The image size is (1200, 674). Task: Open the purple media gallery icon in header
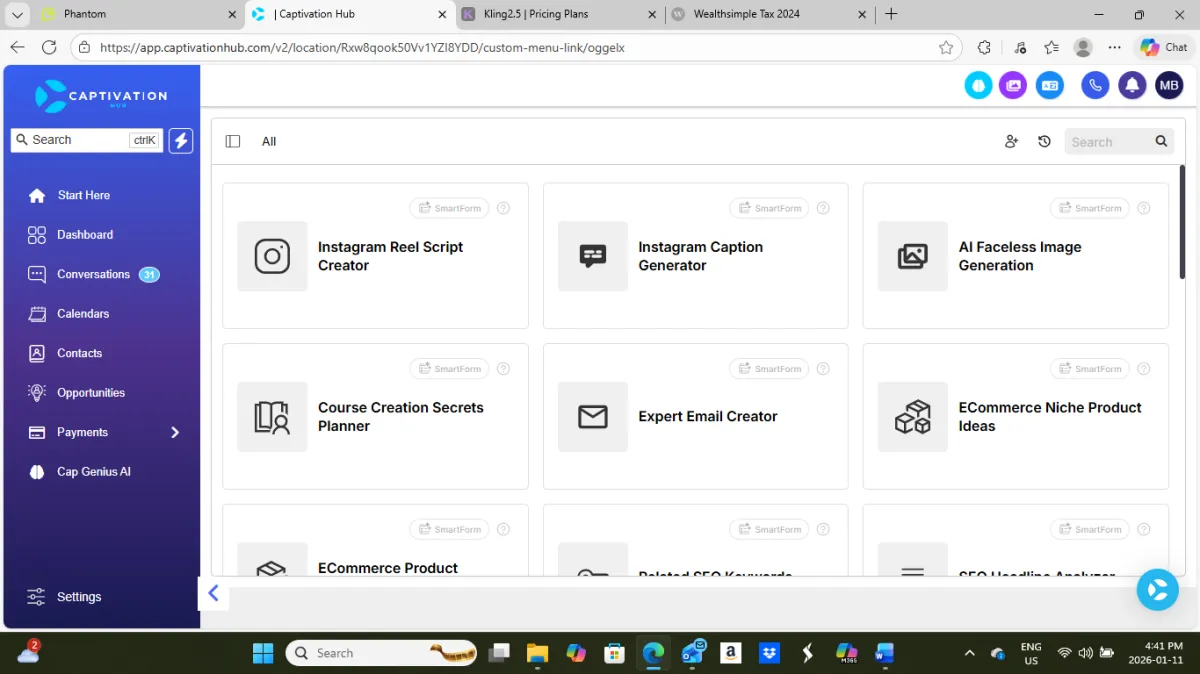(1013, 86)
